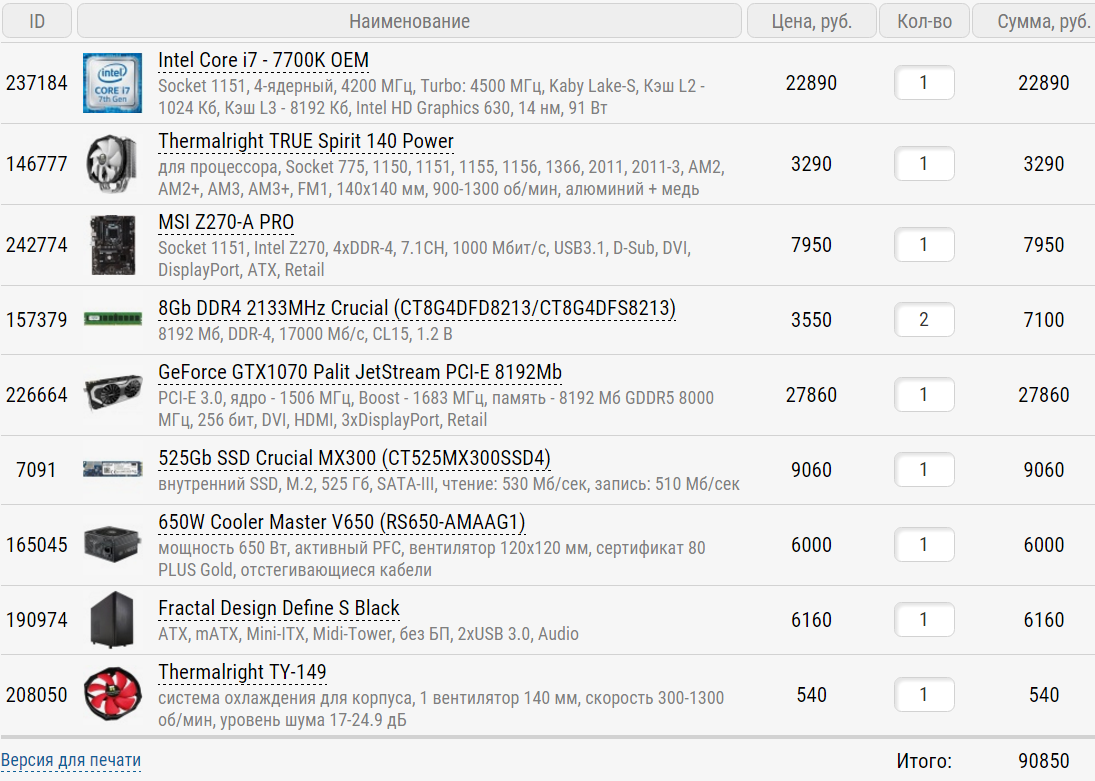Click the Версия для печати link

tap(71, 760)
